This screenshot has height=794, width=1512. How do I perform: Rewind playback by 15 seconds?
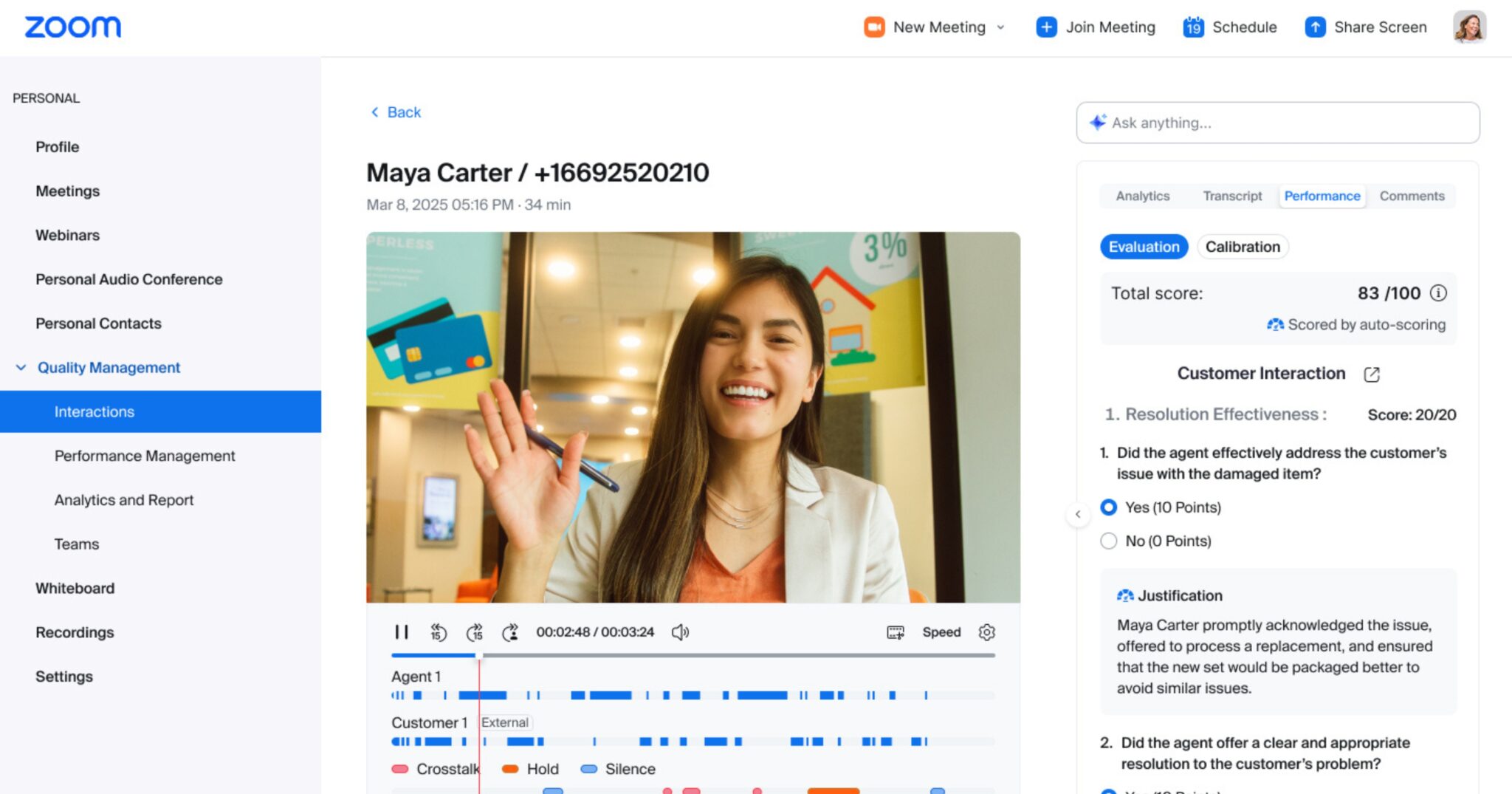pyautogui.click(x=439, y=632)
